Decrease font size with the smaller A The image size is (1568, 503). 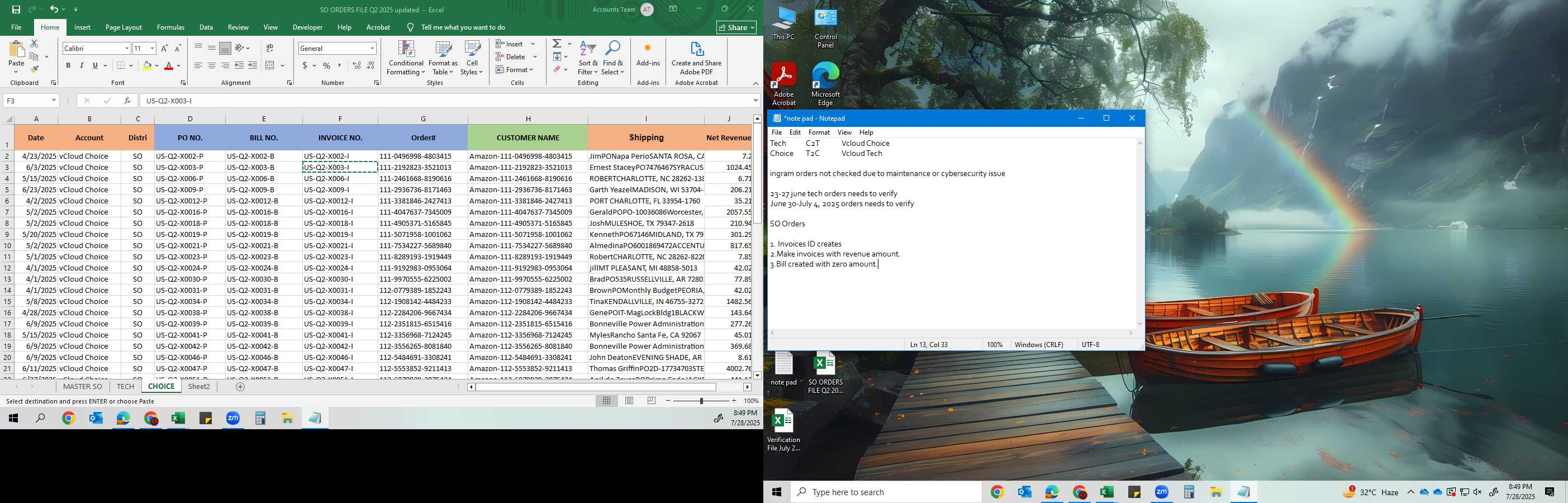pyautogui.click(x=178, y=48)
